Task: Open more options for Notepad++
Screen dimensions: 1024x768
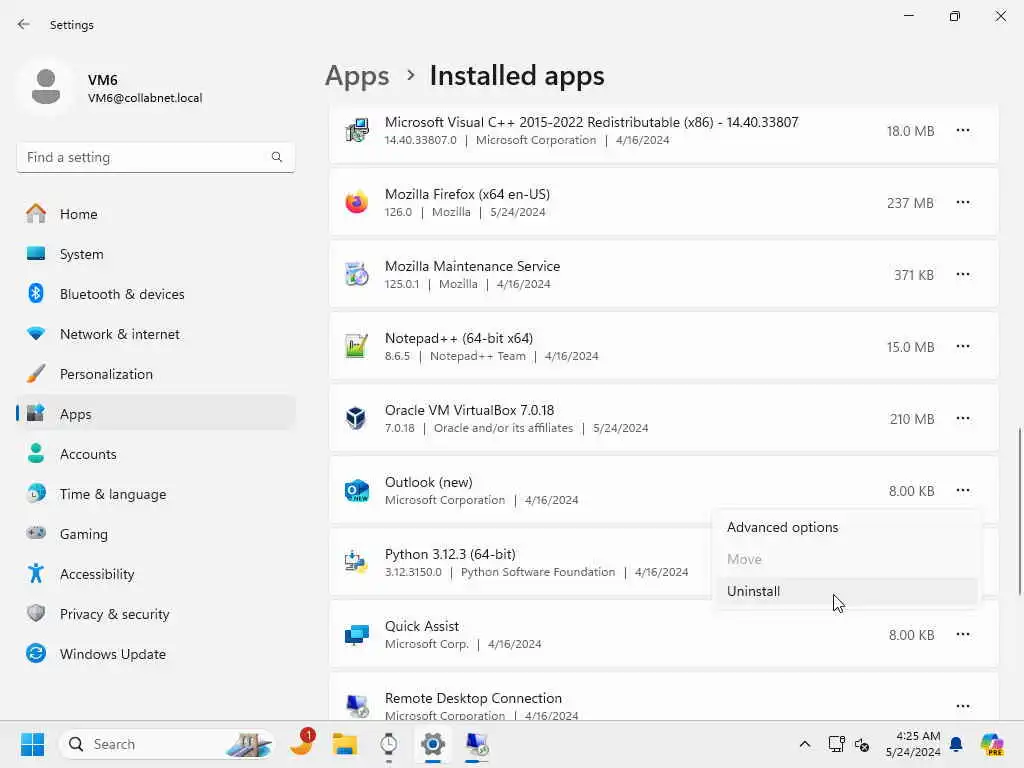Action: tap(963, 346)
